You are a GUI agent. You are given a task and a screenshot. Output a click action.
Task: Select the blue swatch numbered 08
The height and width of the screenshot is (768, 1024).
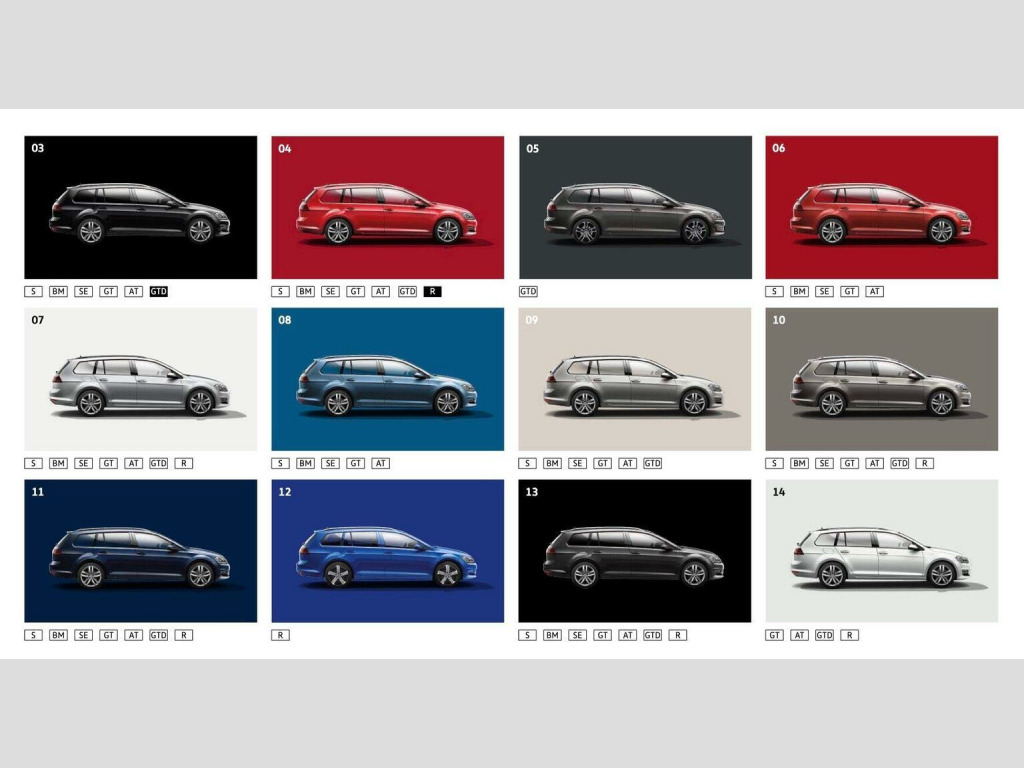(387, 379)
